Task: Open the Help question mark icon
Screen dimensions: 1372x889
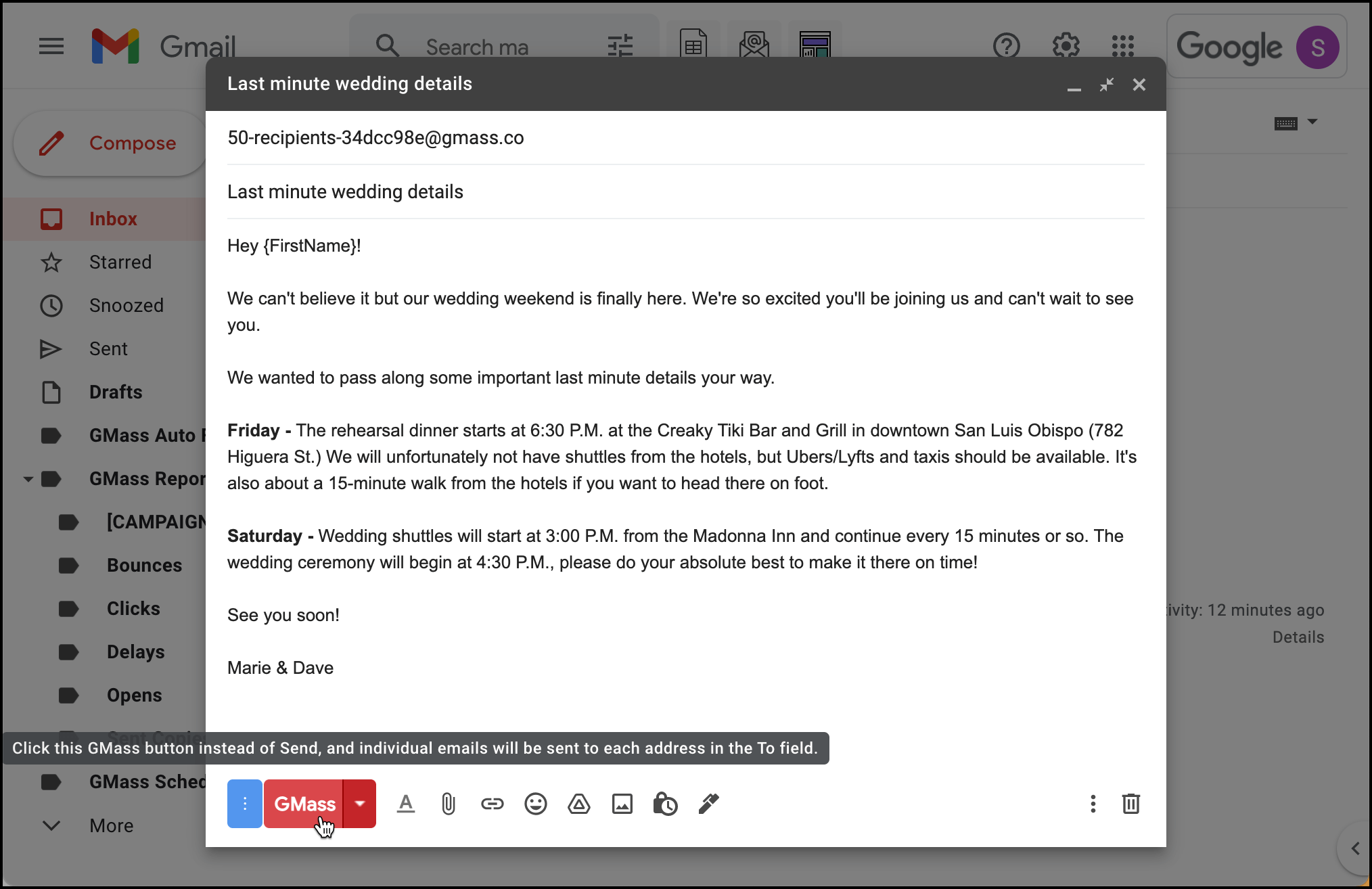Action: coord(1007,47)
